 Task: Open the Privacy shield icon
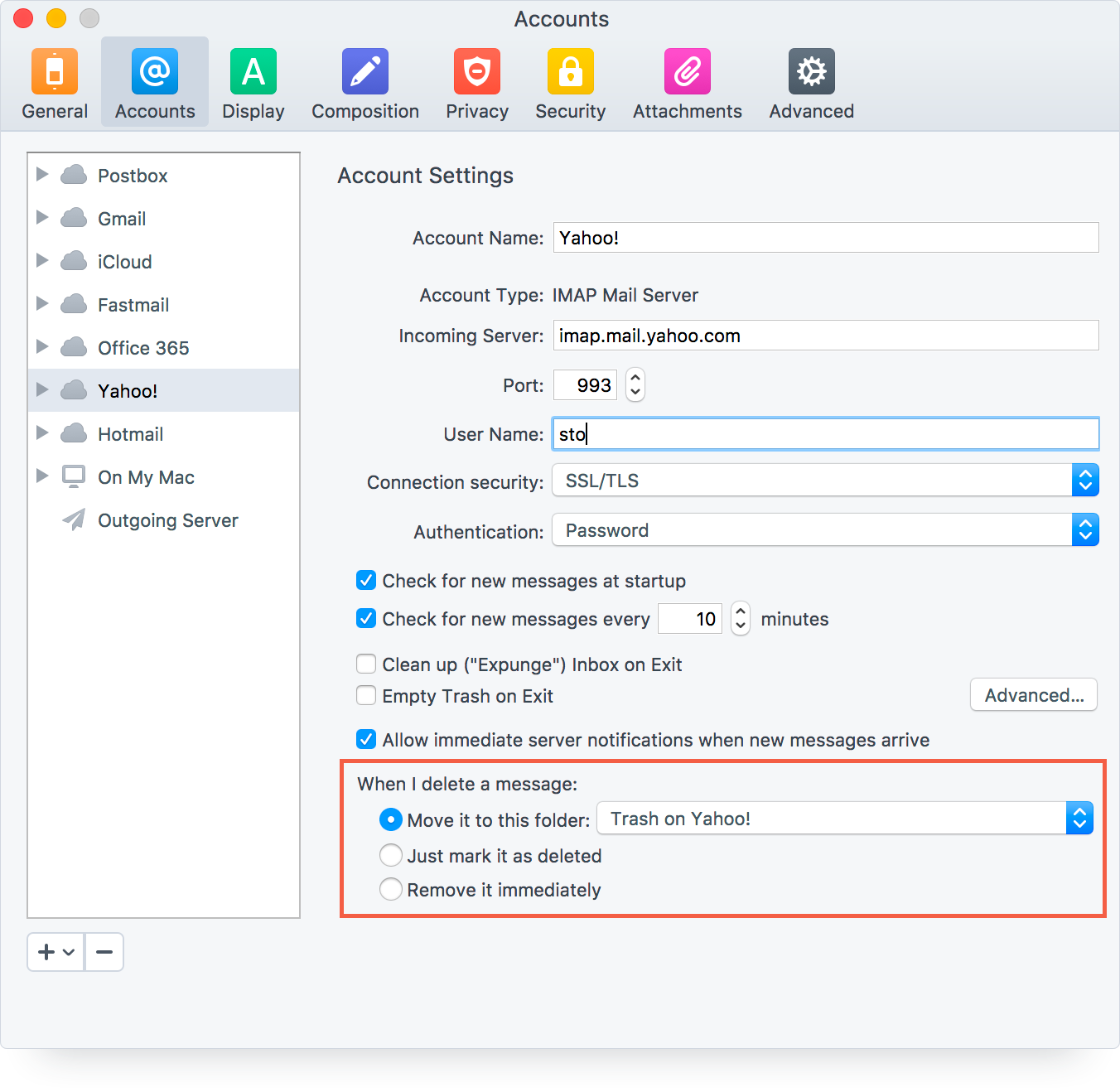[x=476, y=71]
